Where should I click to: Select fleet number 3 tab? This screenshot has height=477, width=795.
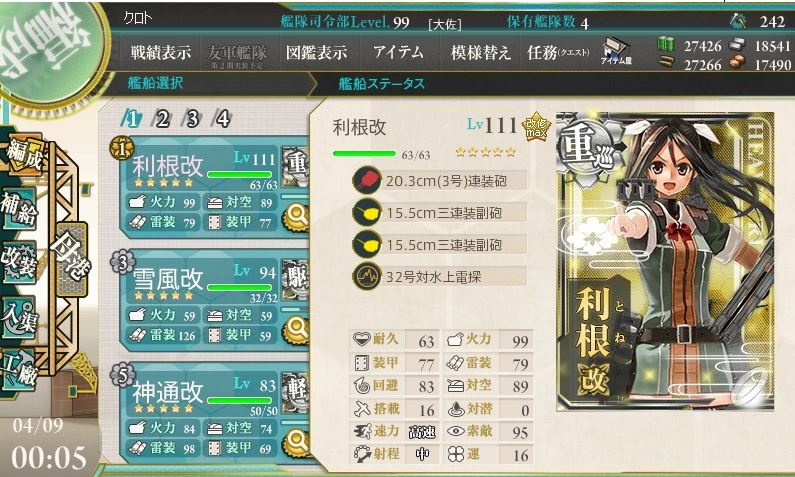click(x=192, y=119)
